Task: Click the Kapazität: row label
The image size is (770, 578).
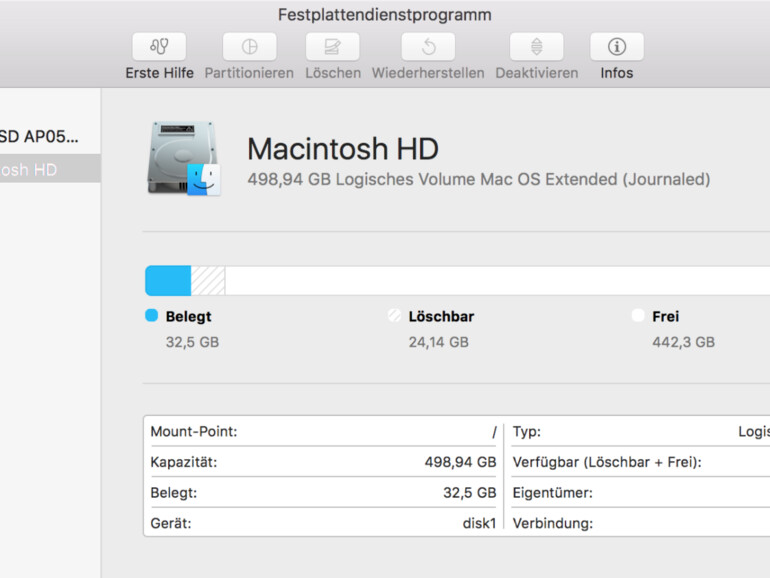Action: pyautogui.click(x=184, y=462)
